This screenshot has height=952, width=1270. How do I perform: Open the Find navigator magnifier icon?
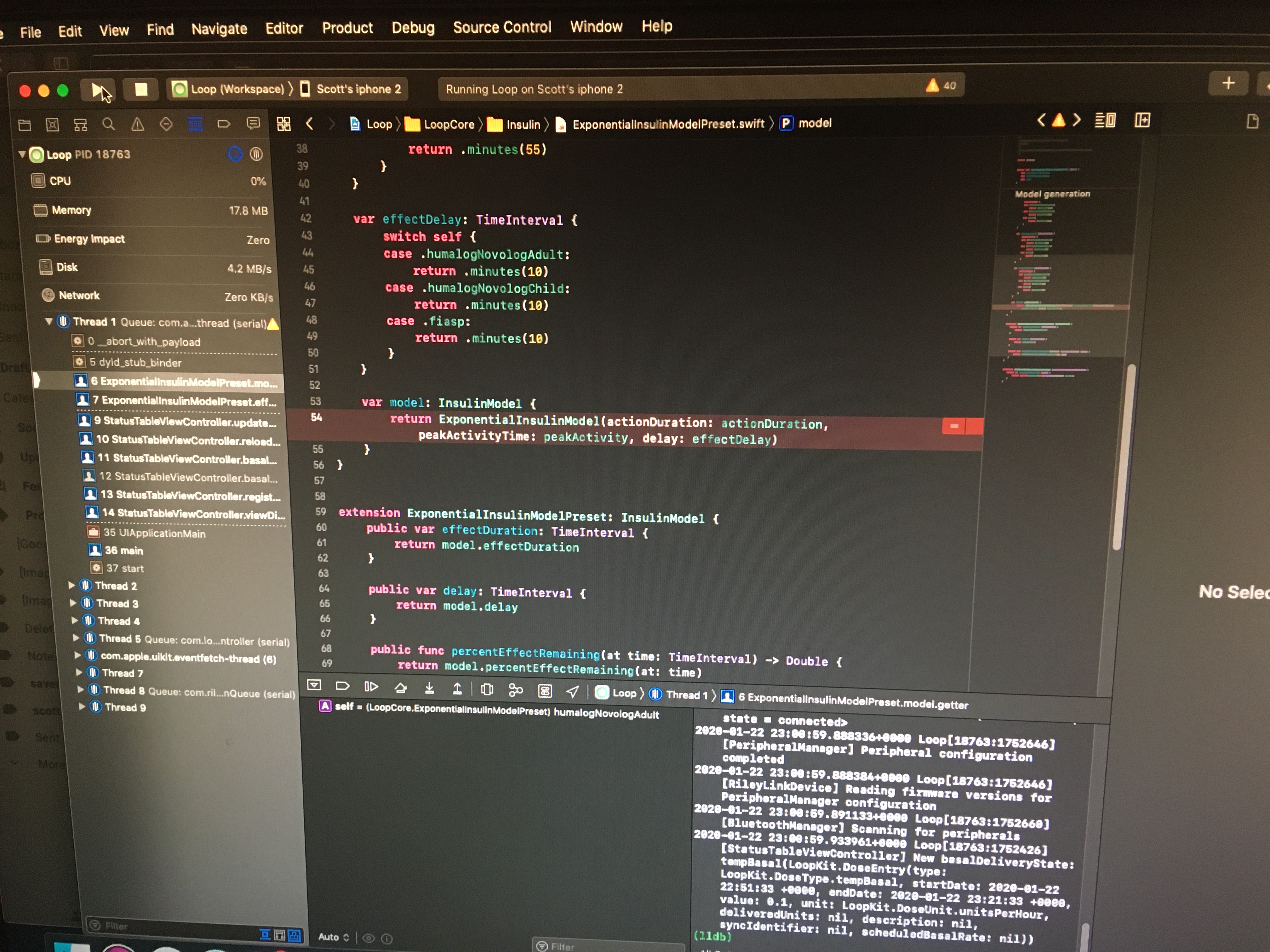pyautogui.click(x=109, y=124)
